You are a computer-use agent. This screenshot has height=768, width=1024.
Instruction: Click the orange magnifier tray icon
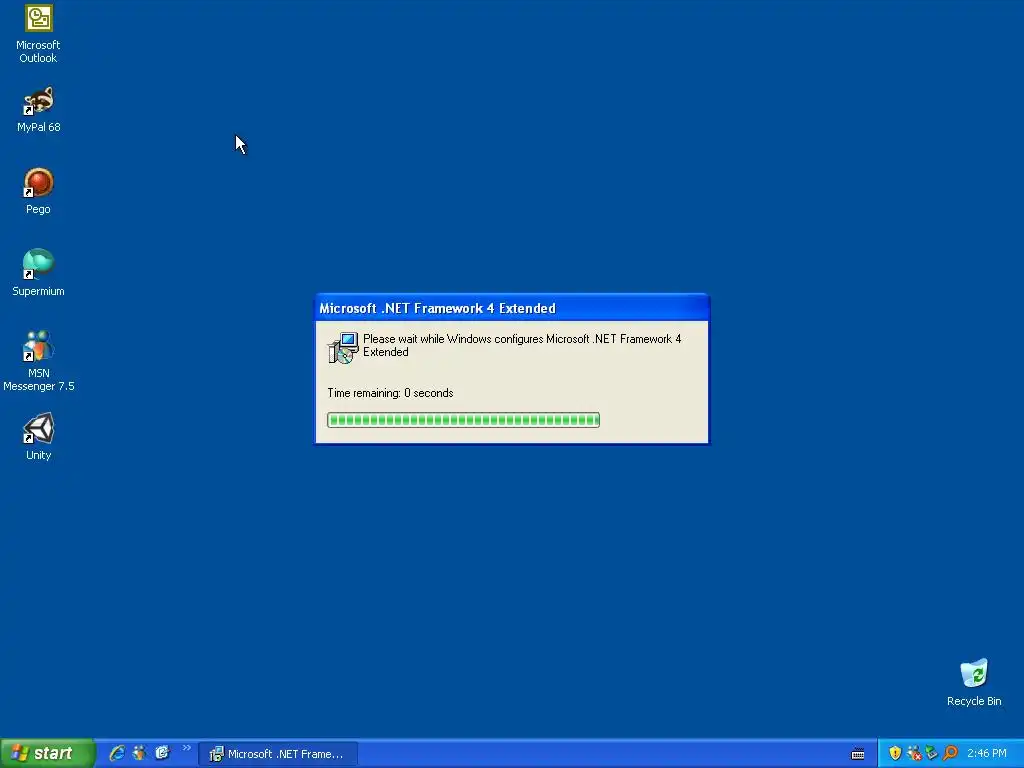click(950, 753)
